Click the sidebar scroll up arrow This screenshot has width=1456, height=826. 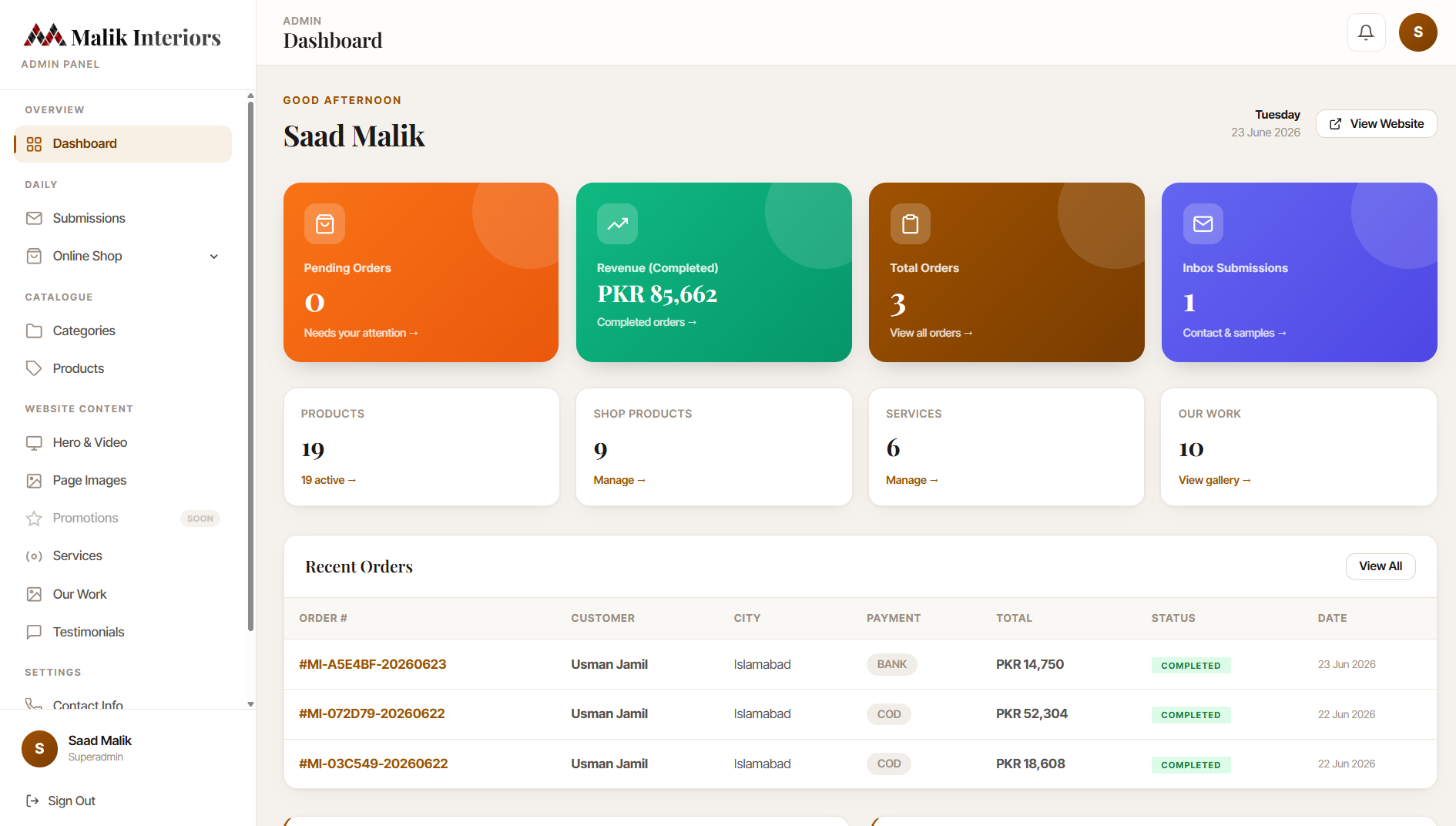click(x=250, y=96)
